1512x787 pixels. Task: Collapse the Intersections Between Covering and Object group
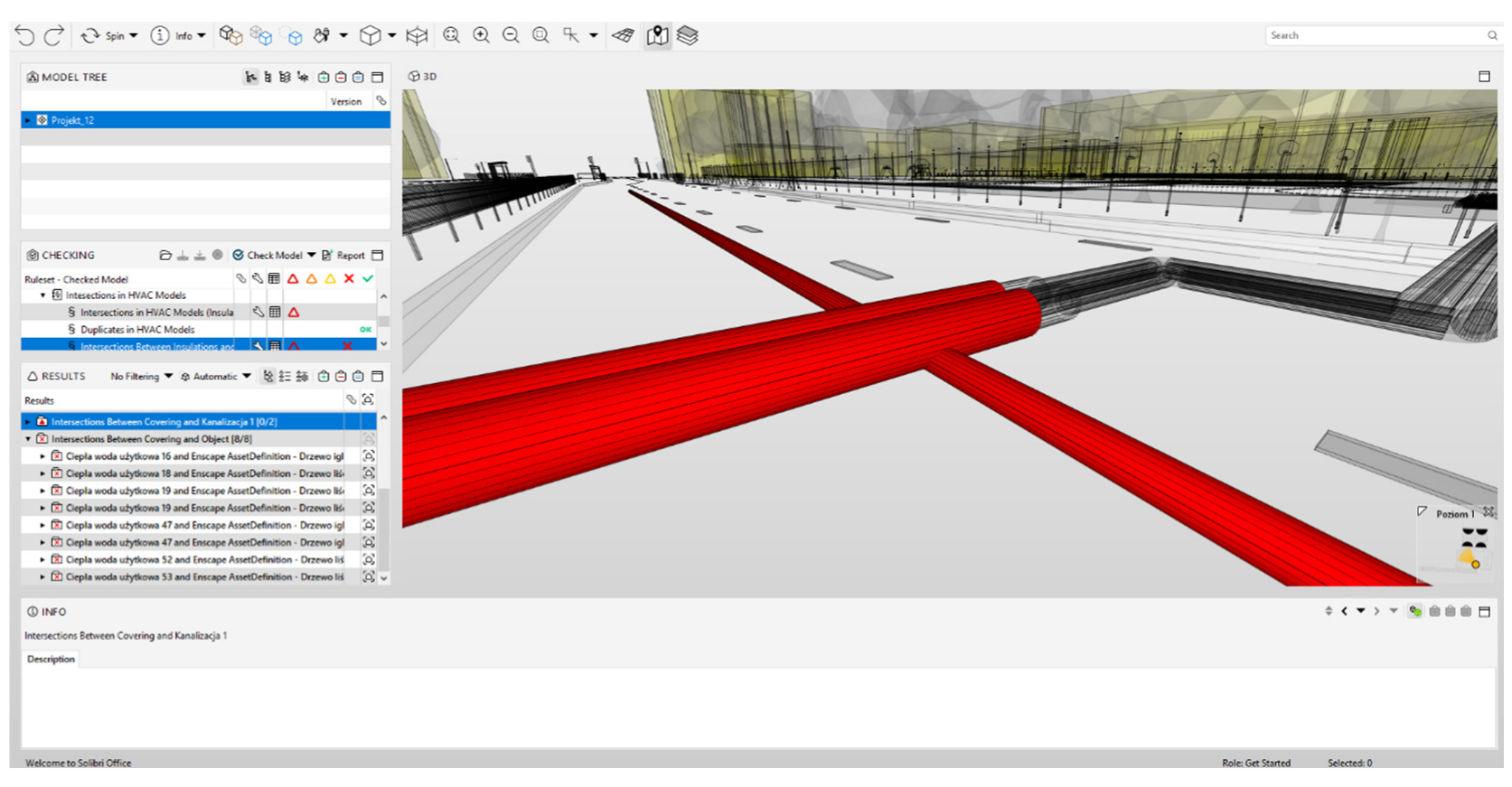pos(28,439)
